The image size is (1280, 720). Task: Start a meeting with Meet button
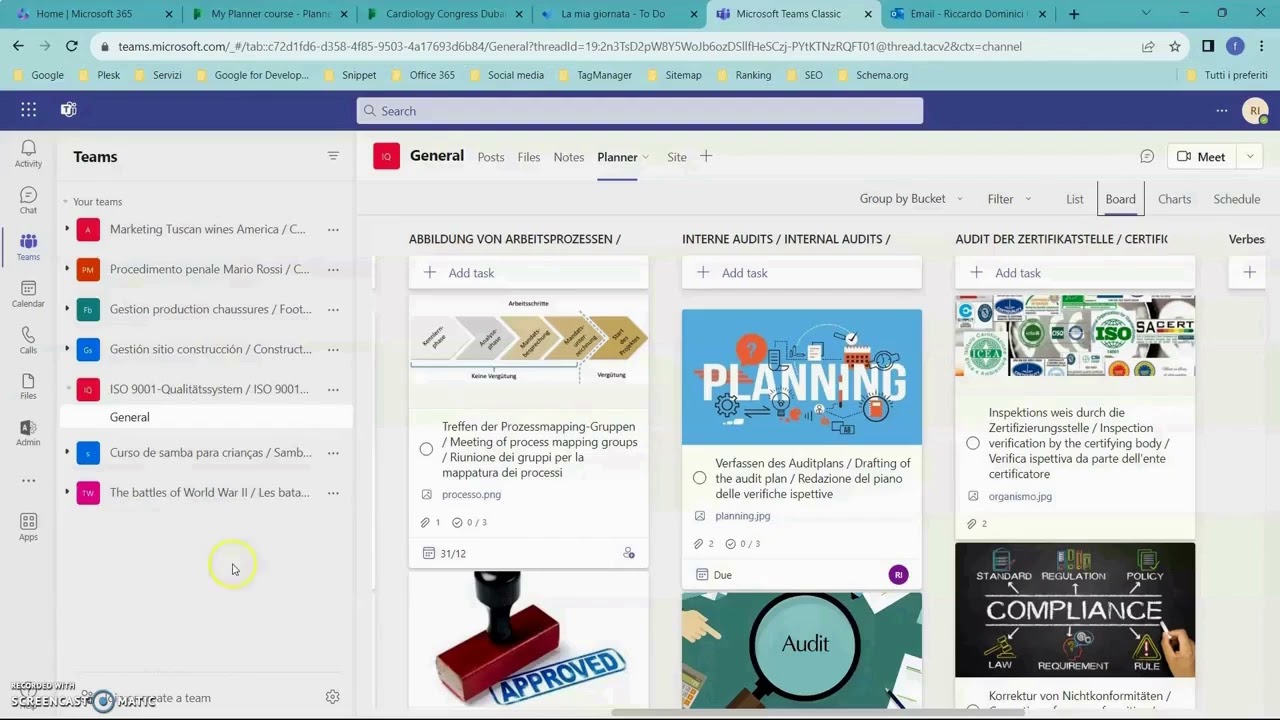(x=1202, y=156)
